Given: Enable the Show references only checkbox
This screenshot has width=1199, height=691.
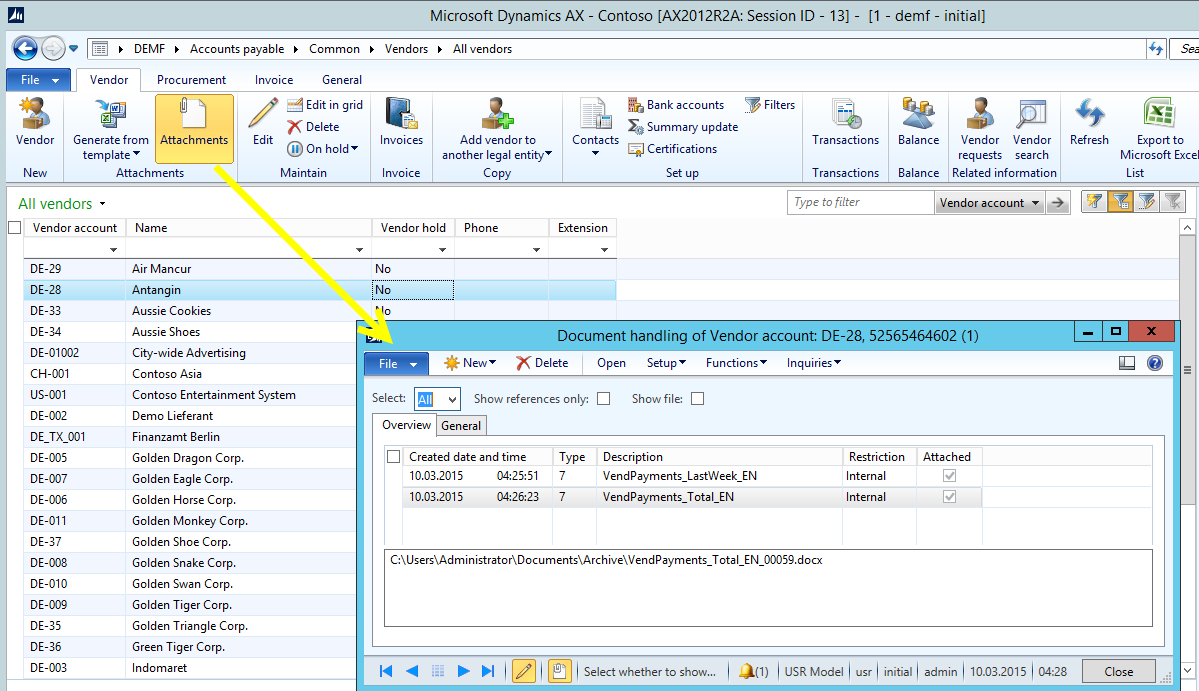Looking at the screenshot, I should pyautogui.click(x=603, y=399).
